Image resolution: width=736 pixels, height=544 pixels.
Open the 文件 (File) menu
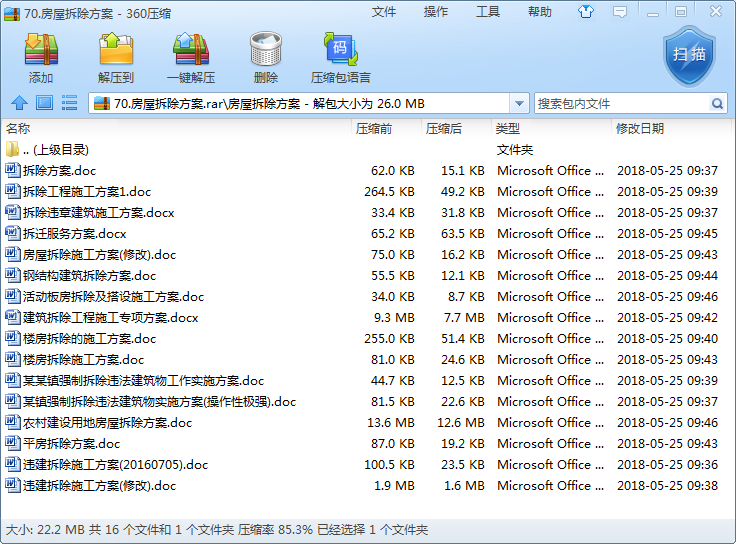[384, 12]
